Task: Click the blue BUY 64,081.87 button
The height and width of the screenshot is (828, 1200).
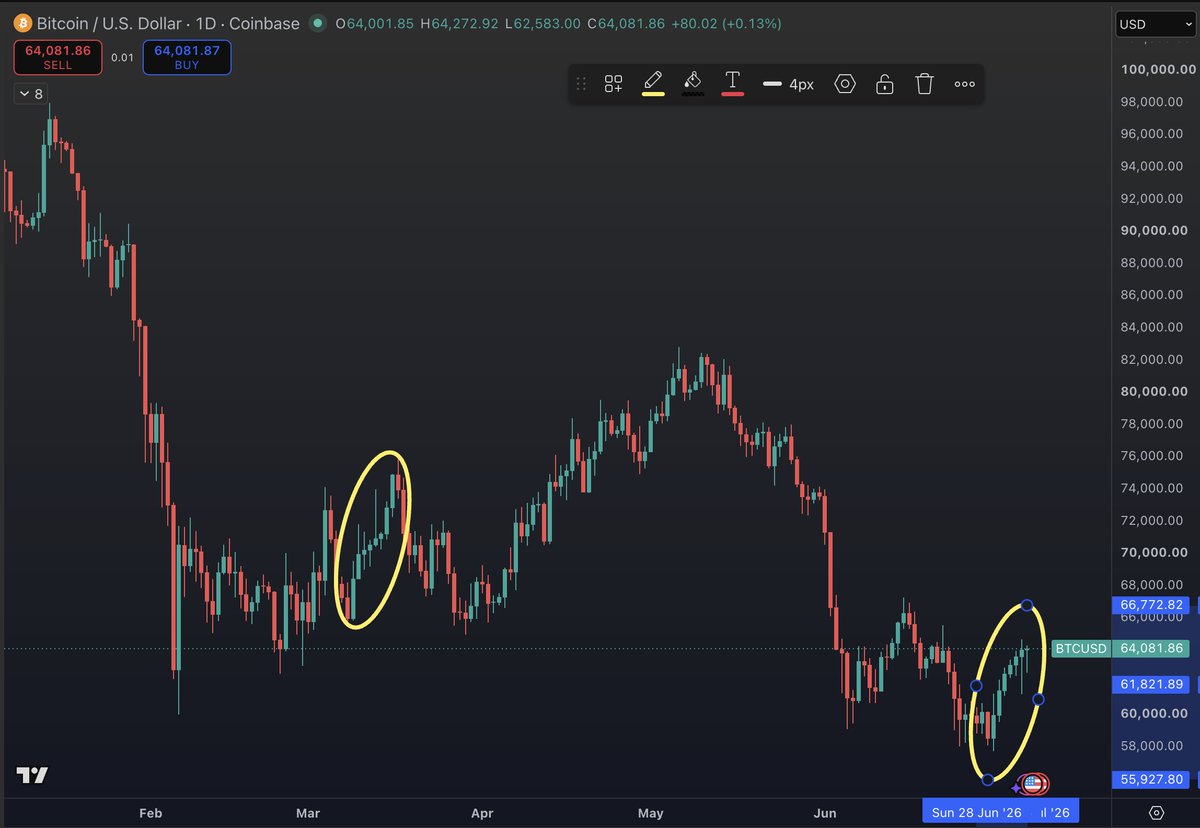Action: coord(187,57)
